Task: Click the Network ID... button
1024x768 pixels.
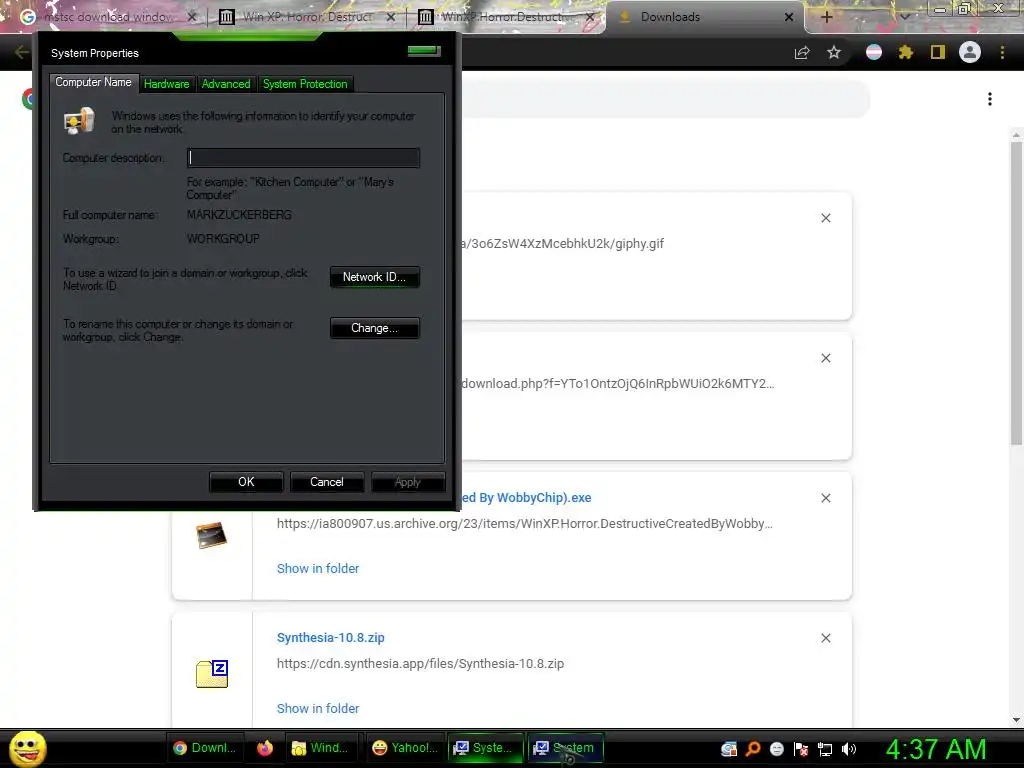Action: (374, 277)
